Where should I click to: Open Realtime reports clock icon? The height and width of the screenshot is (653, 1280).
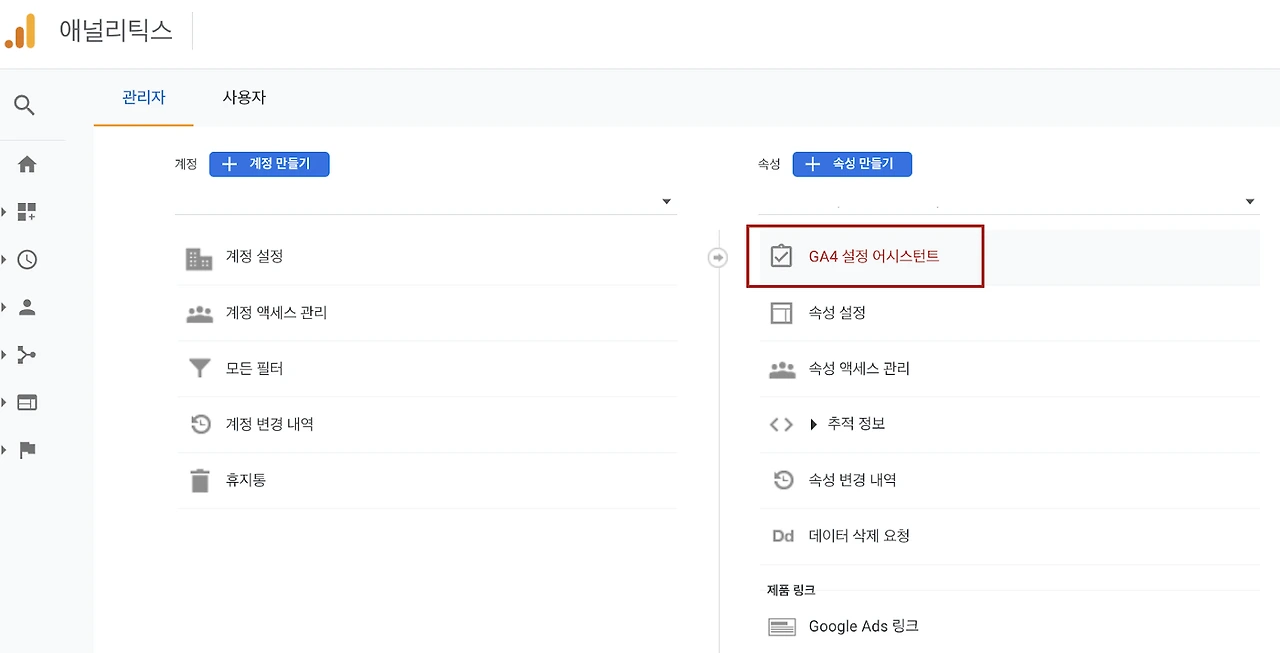pos(27,260)
